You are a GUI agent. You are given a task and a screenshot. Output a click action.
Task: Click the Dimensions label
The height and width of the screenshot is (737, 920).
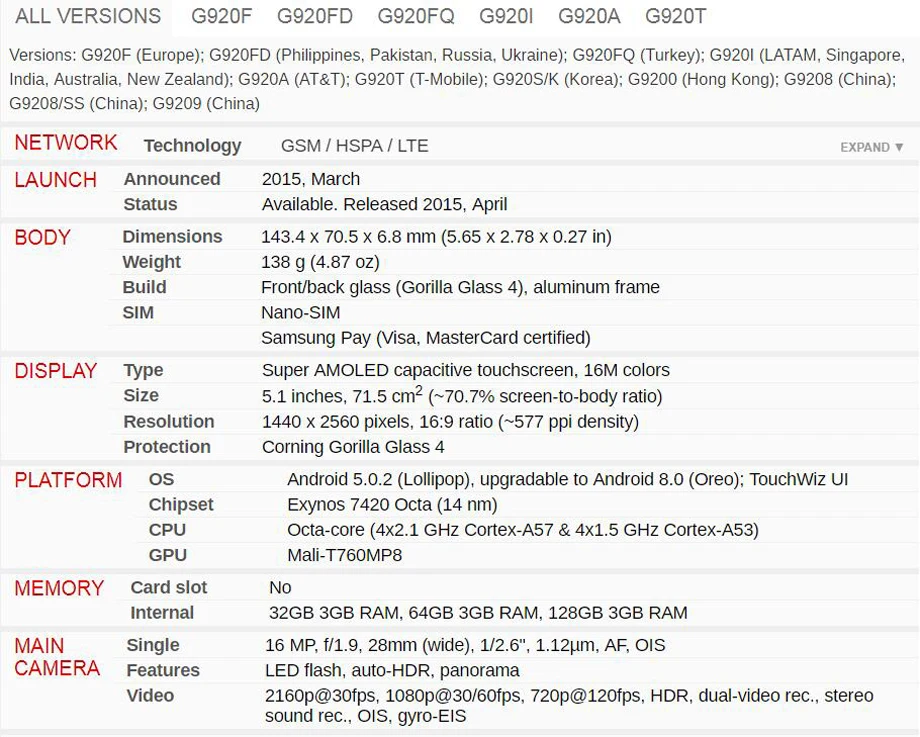(172, 236)
